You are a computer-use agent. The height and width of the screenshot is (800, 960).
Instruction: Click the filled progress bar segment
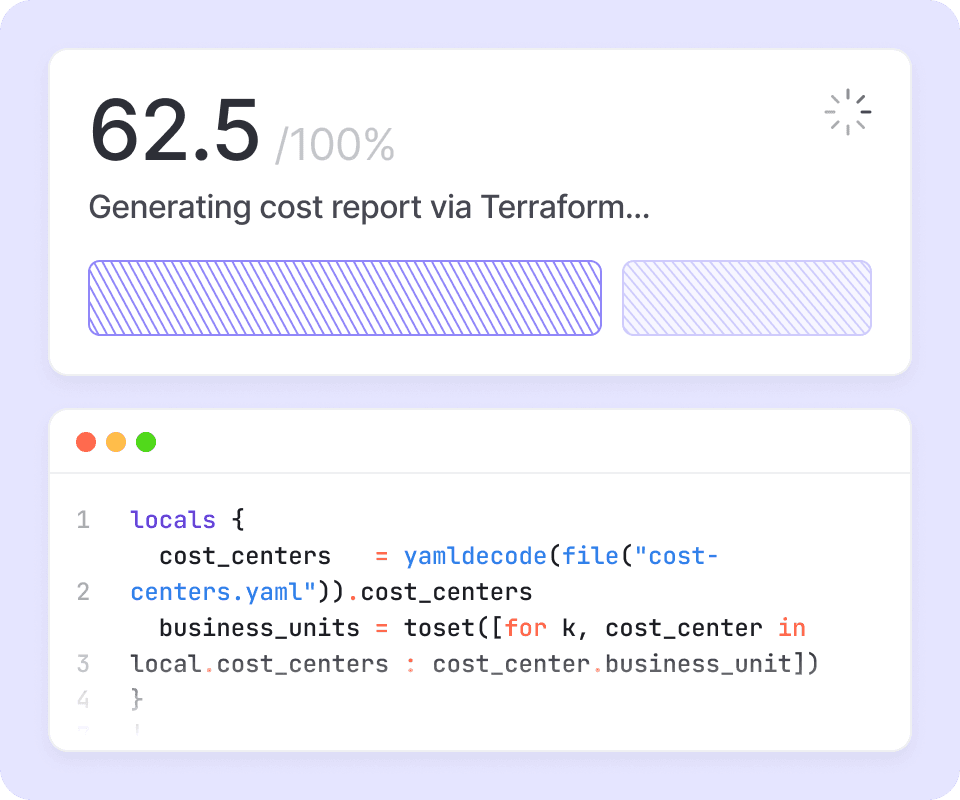pos(344,298)
